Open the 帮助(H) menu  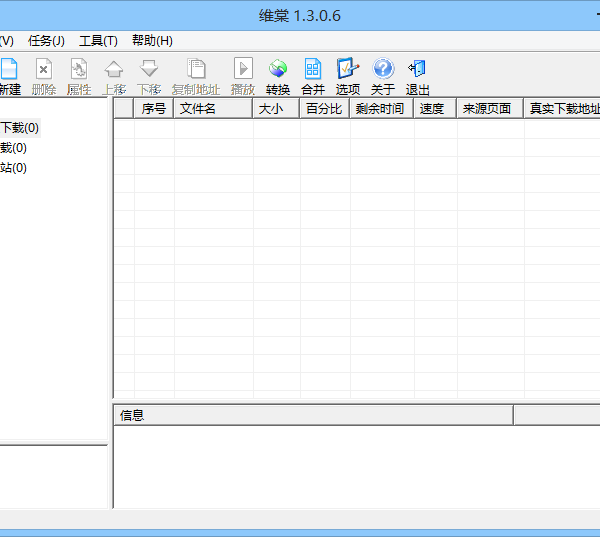pos(152,41)
